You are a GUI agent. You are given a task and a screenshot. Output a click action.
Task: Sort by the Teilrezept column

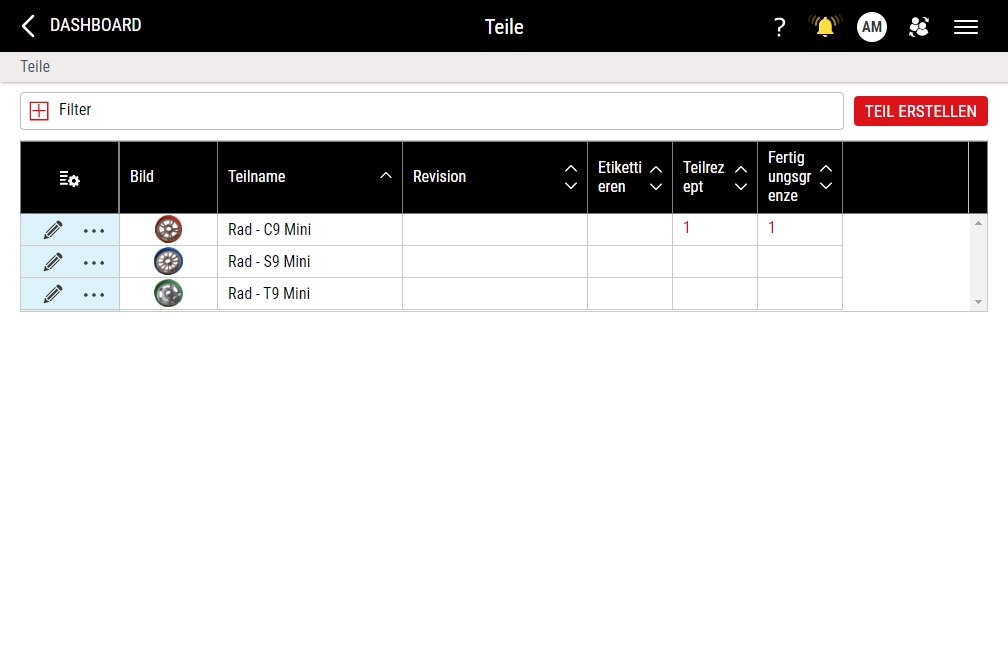[741, 177]
